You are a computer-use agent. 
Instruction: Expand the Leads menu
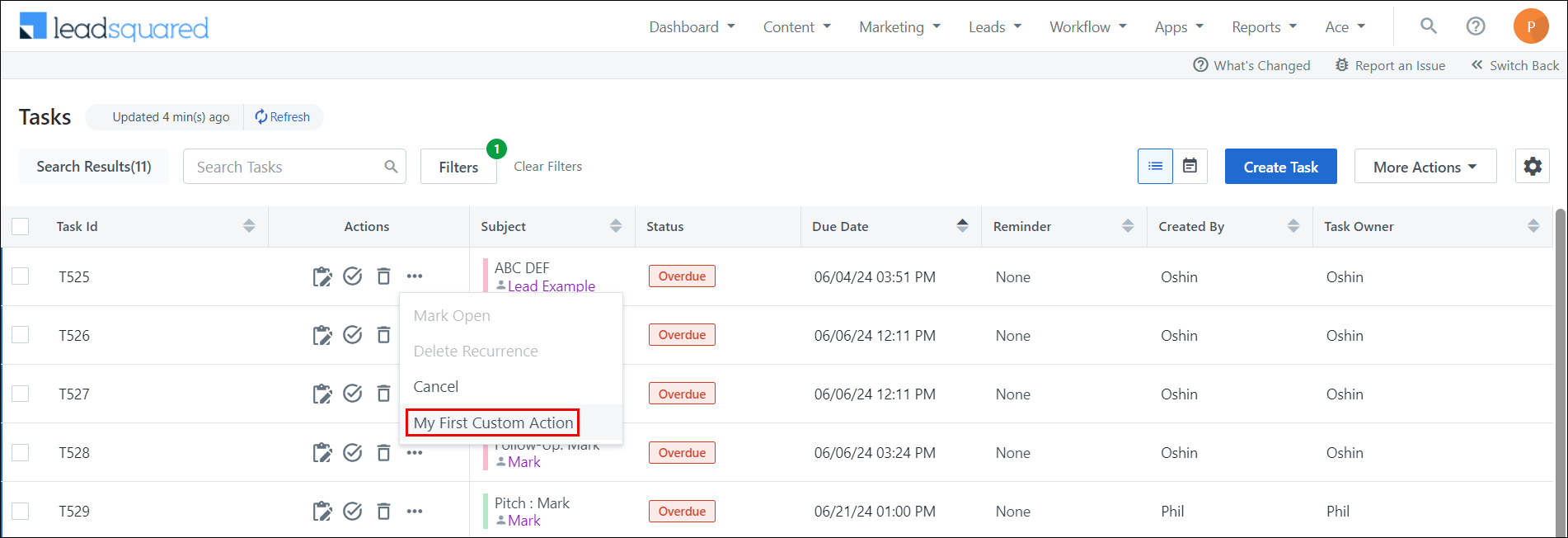pyautogui.click(x=995, y=27)
